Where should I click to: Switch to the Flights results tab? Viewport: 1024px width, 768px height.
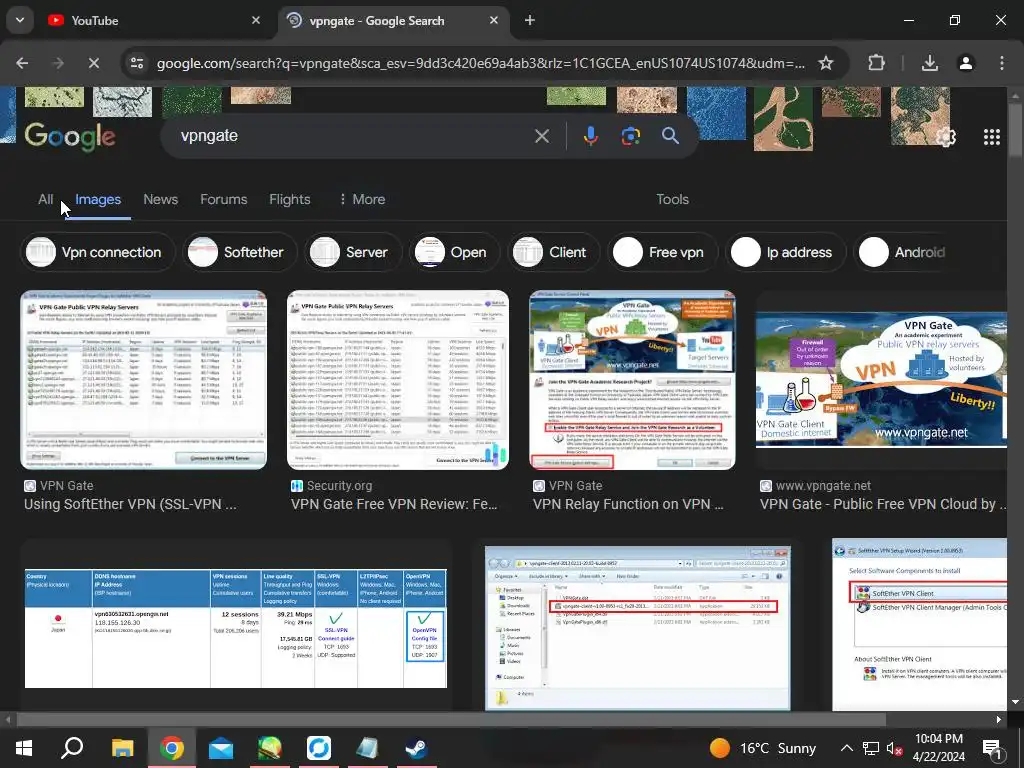pyautogui.click(x=290, y=199)
